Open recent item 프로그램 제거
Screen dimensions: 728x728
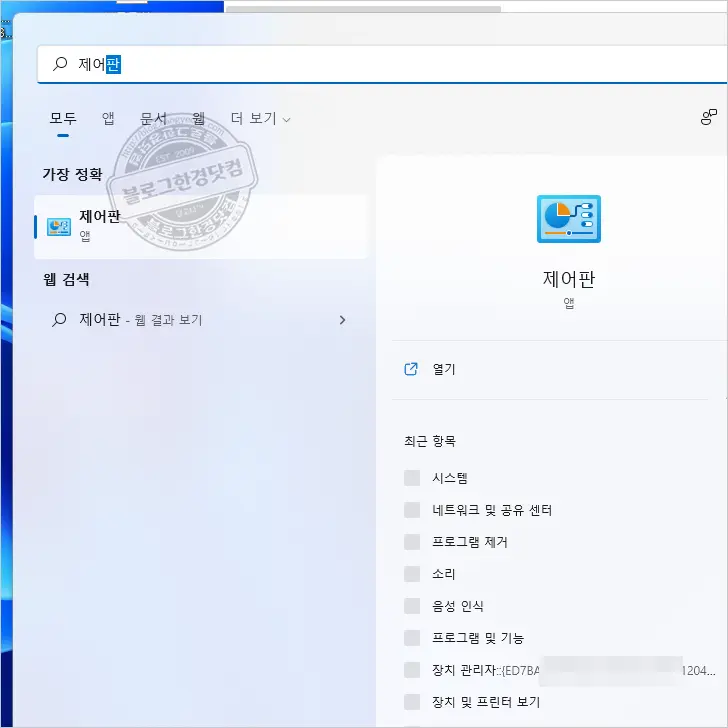pyautogui.click(x=469, y=542)
